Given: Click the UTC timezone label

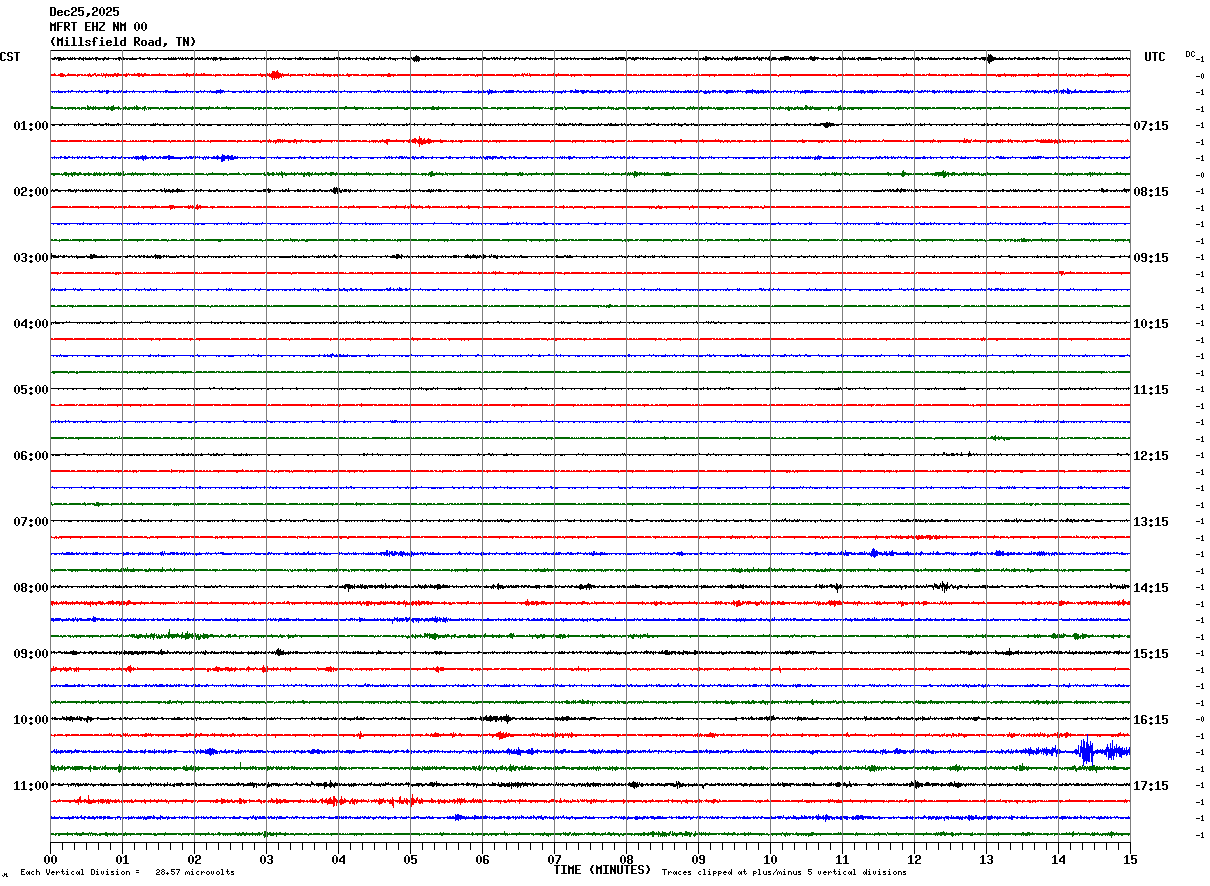Looking at the screenshot, I should pyautogui.click(x=1155, y=57).
